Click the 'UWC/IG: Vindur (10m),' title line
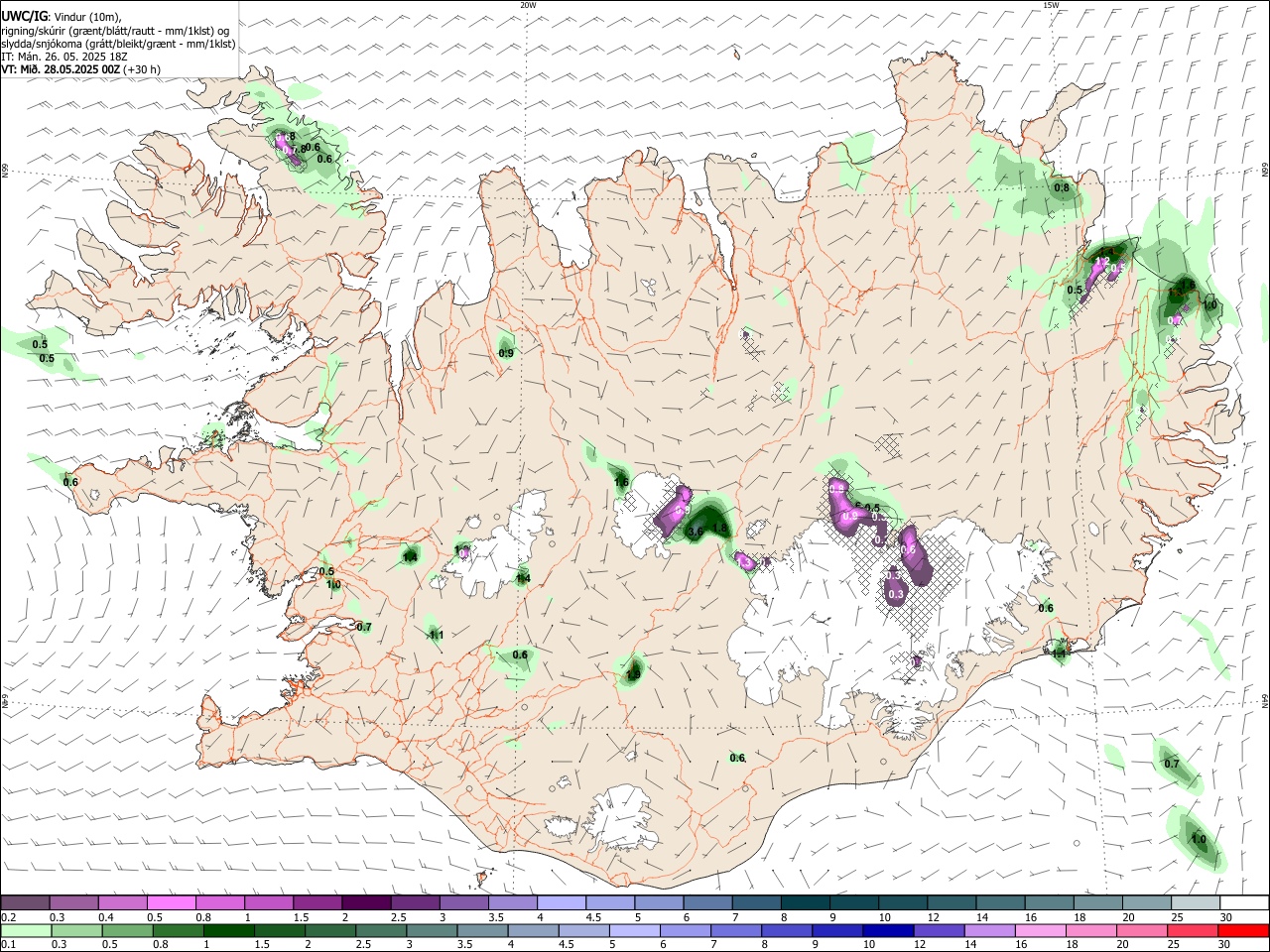The width and height of the screenshot is (1270, 952). click(62, 16)
